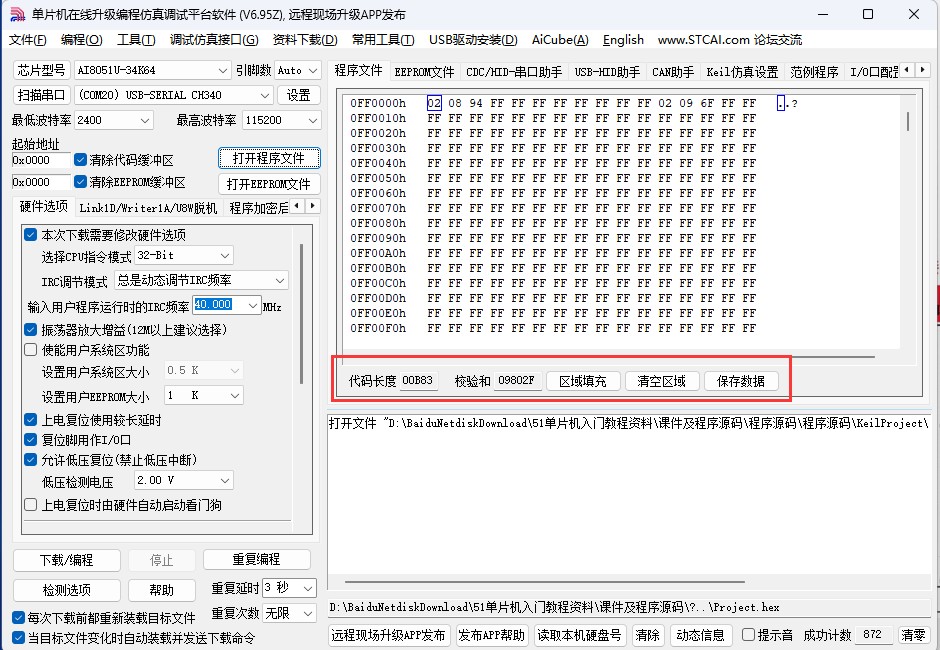Open the 文件(F) menu
This screenshot has width=940, height=650.
click(28, 40)
